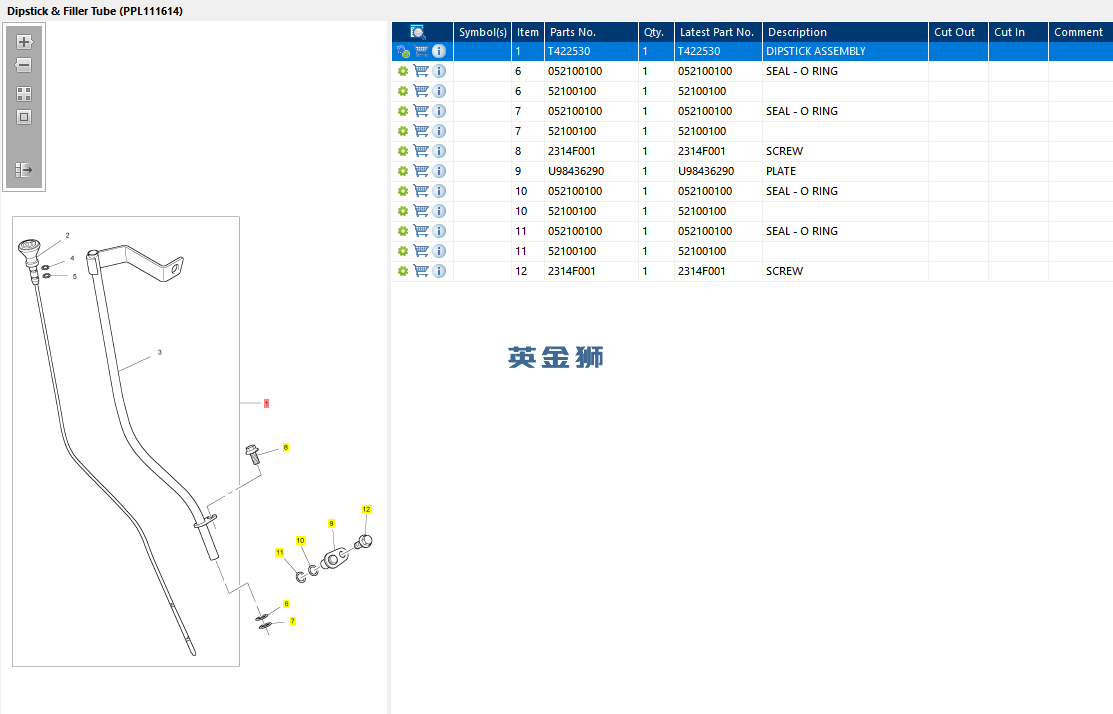Select item 10 SEAL - O RING description
1113x714 pixels.
pos(845,191)
